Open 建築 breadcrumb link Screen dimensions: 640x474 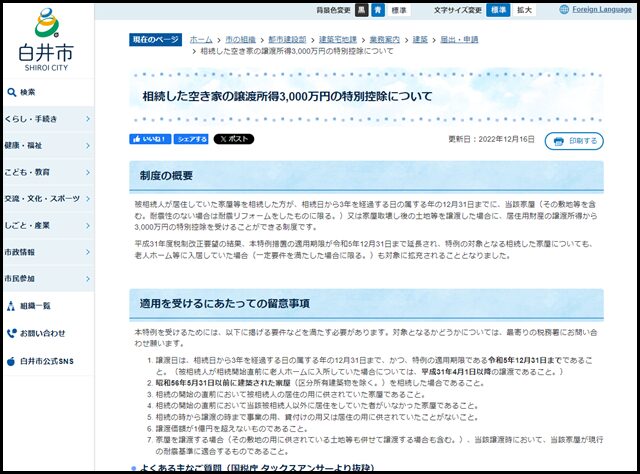[x=420, y=40]
